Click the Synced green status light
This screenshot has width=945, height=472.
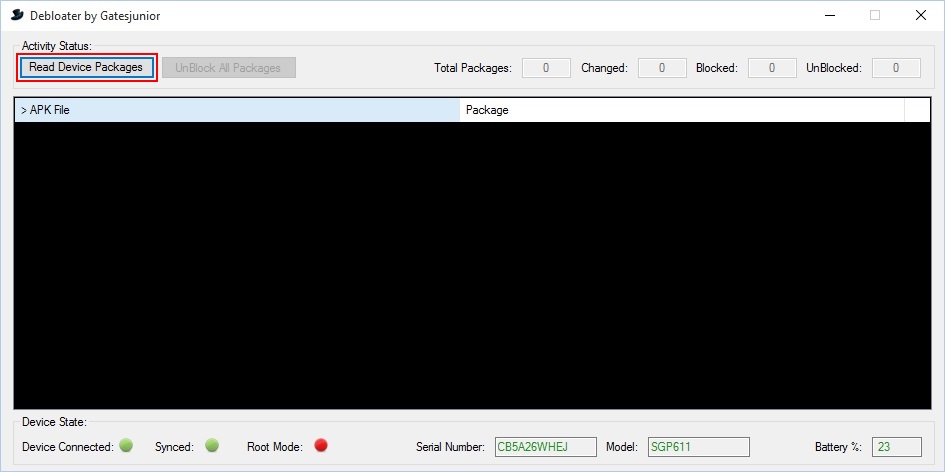pyautogui.click(x=212, y=445)
